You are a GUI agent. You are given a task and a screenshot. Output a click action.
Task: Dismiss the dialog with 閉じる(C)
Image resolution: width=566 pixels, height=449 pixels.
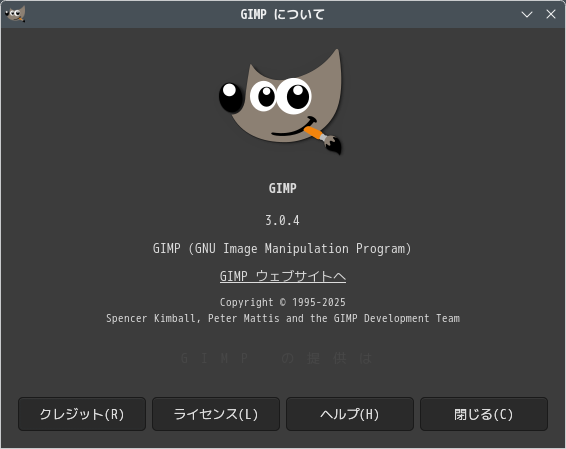[x=484, y=414]
